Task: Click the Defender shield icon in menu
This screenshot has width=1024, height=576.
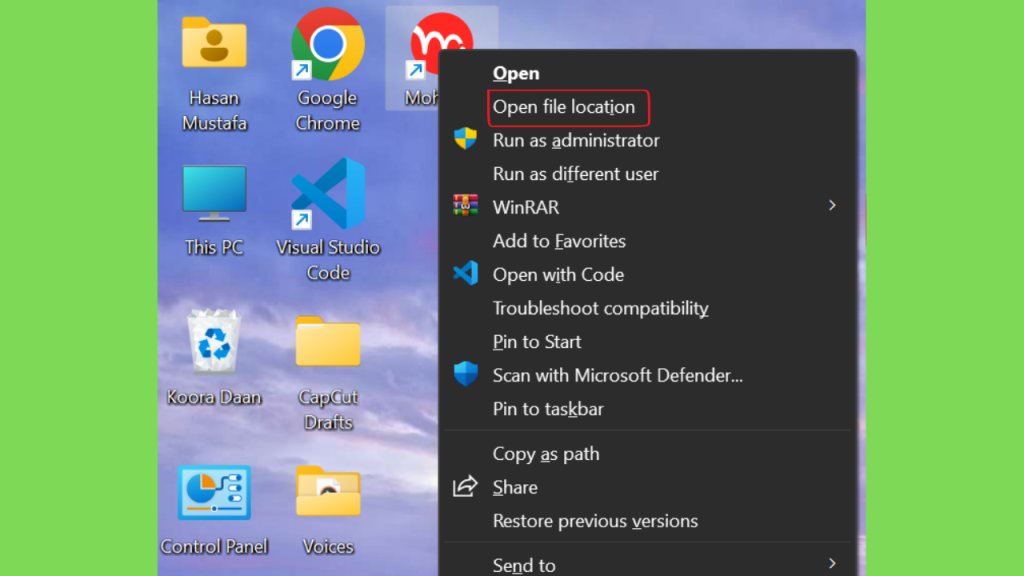Action: 466,374
